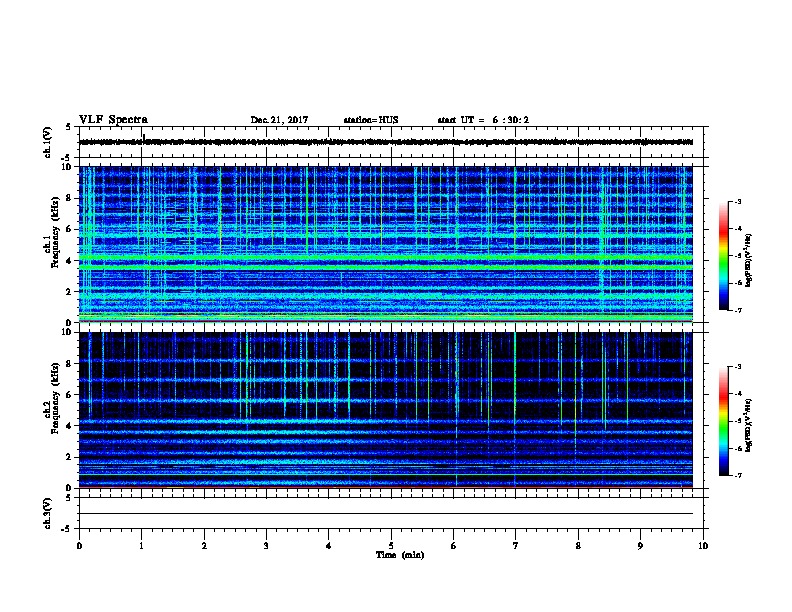This screenshot has height=612, width=792.
Task: Click the ch.1 spectrogram color scale bar
Action: [724, 256]
